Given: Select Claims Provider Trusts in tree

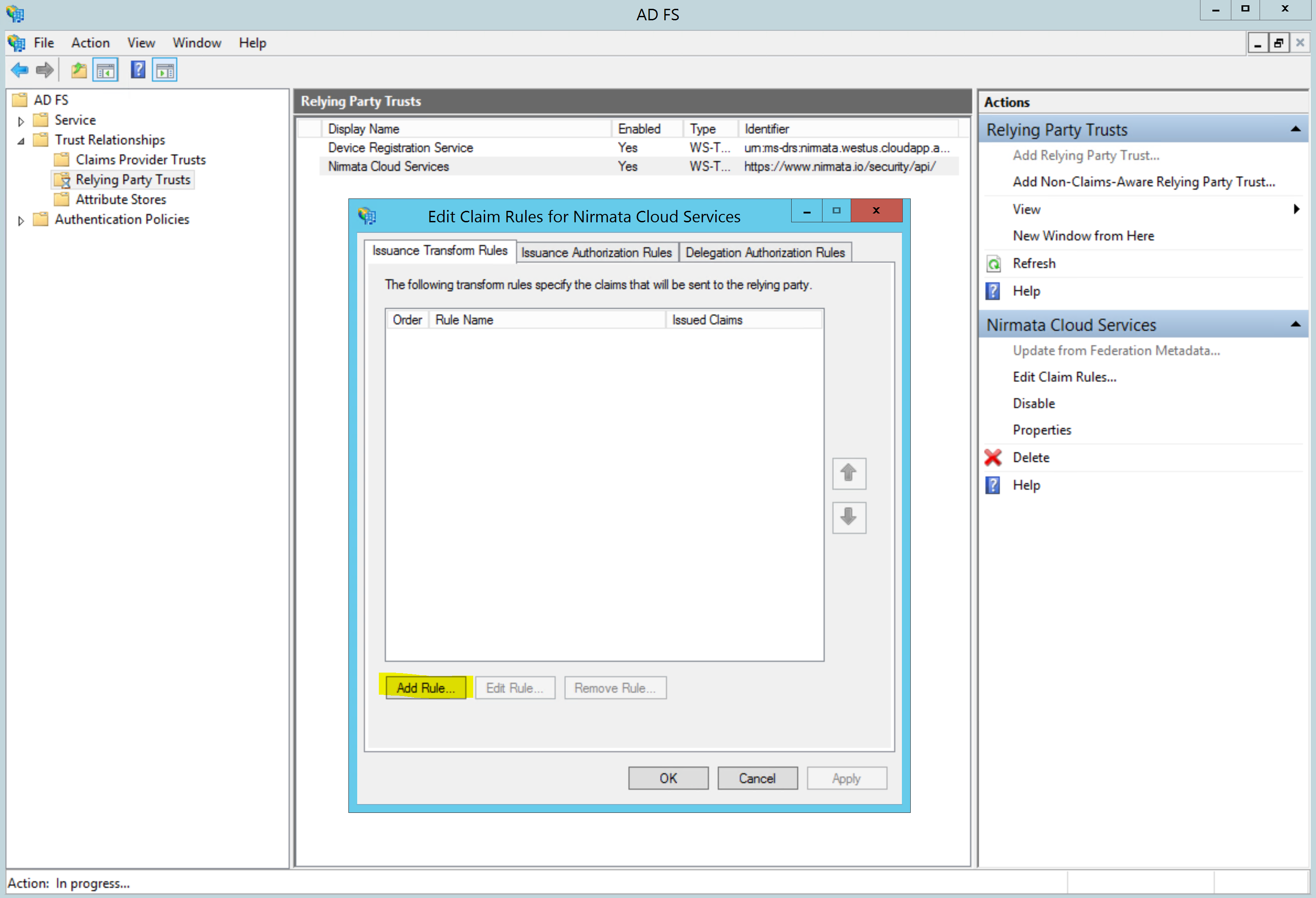Looking at the screenshot, I should [x=140, y=160].
